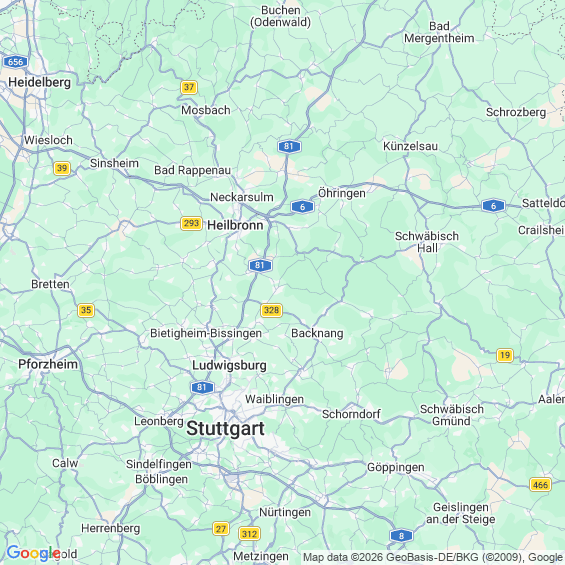Click the yellow 39 road shield near Wiesloch
565x565 pixels.
(x=62, y=168)
